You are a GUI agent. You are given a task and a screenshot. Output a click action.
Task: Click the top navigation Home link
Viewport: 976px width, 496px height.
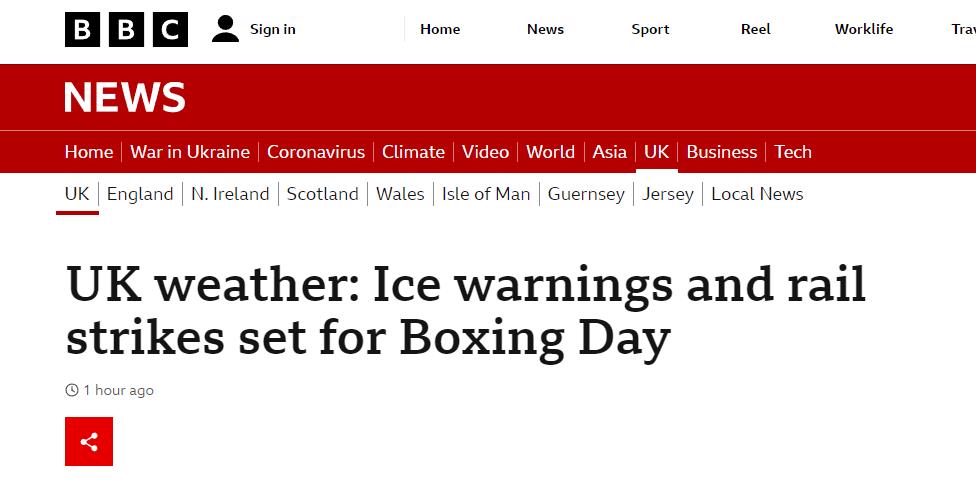click(x=440, y=29)
